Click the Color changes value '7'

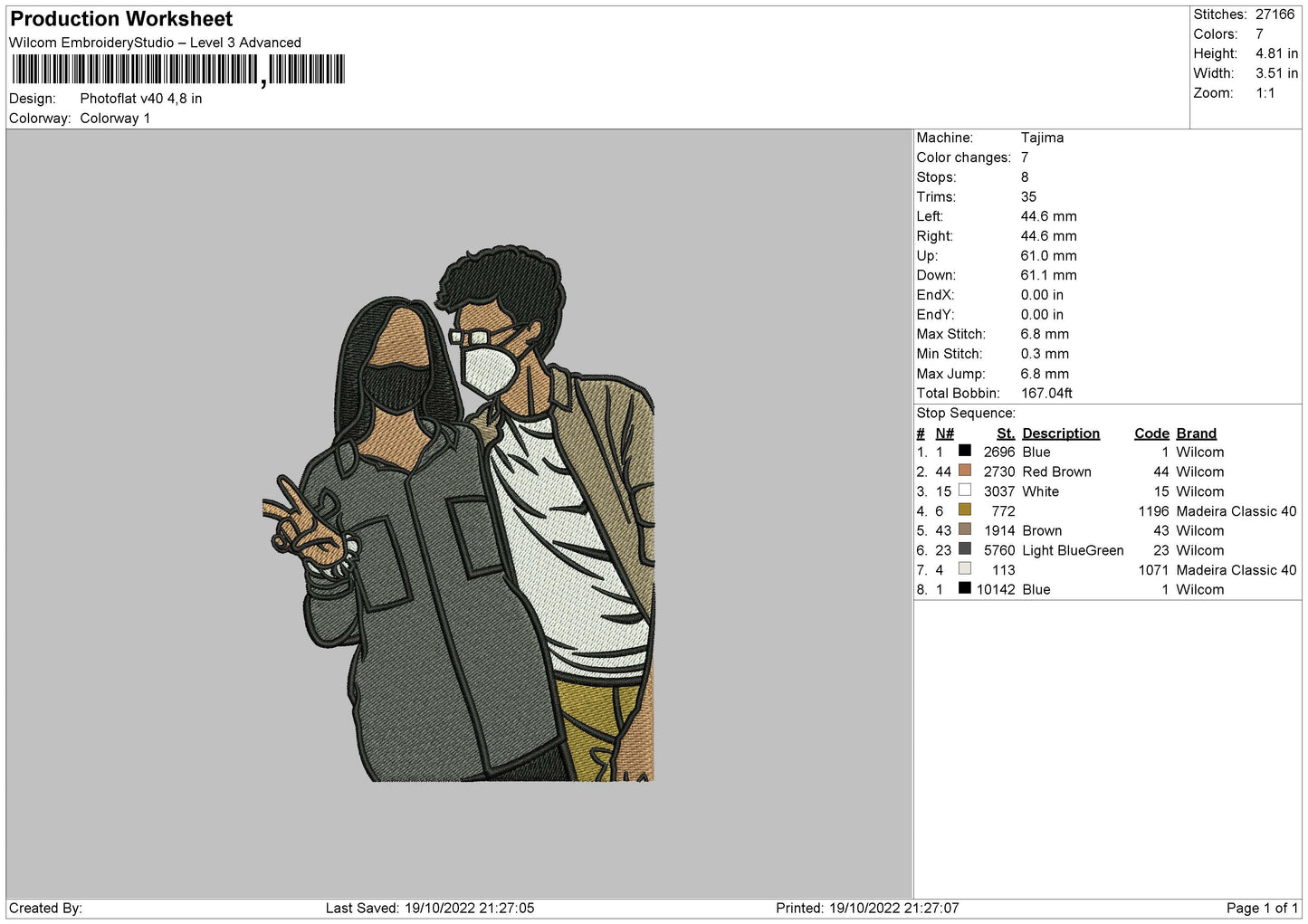(1025, 157)
